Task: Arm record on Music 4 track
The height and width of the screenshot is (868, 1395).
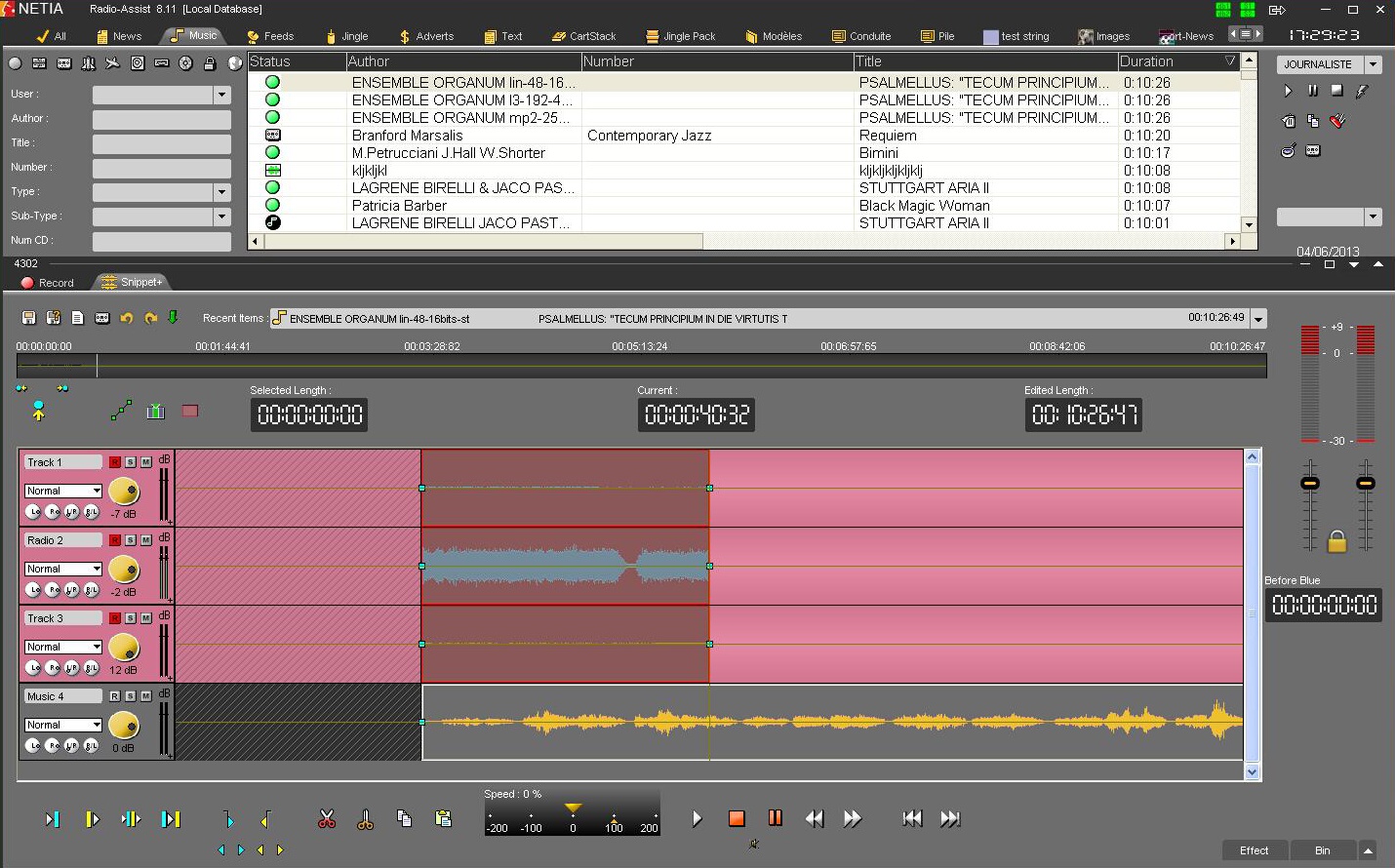Action: (115, 696)
